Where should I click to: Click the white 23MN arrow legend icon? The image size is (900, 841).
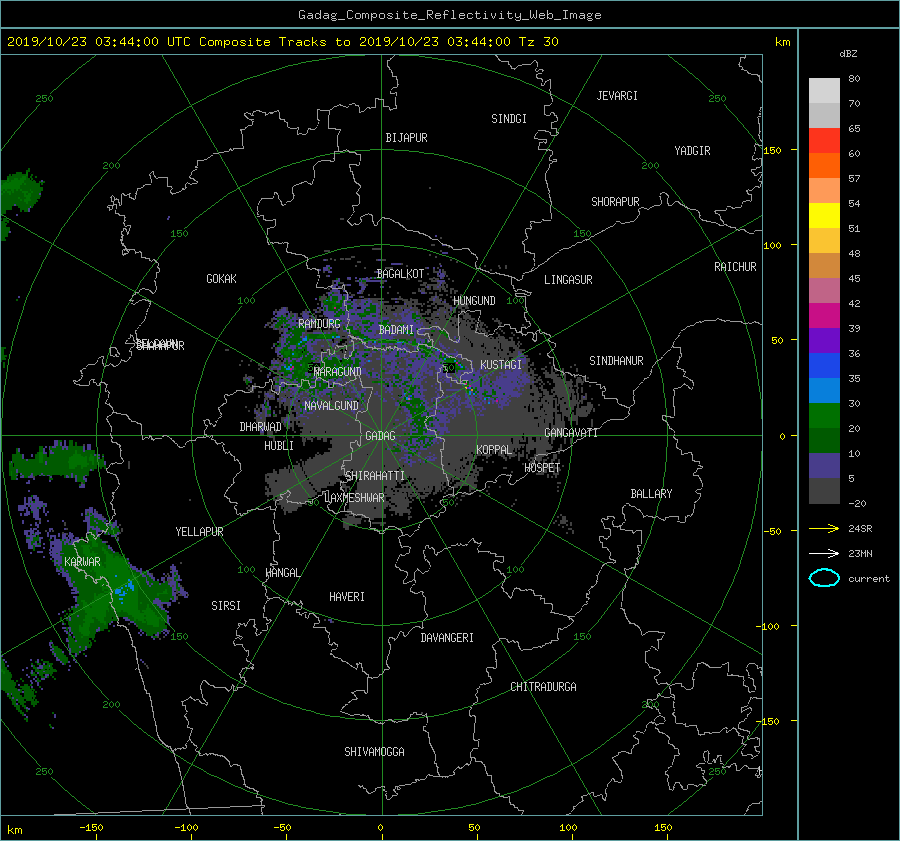tap(824, 553)
